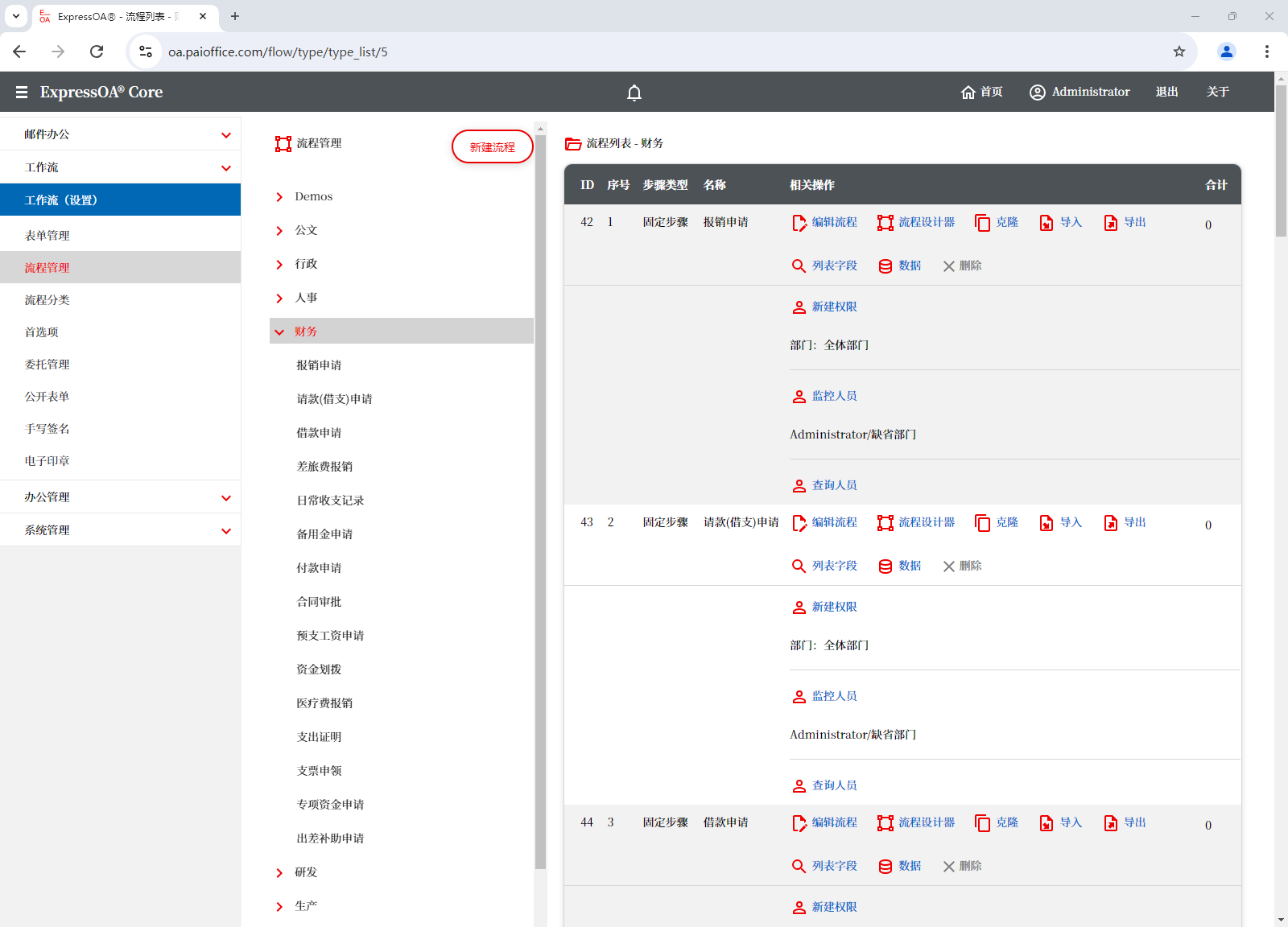Expand the 研发 flow category
This screenshot has height=927, width=1288.
[x=279, y=873]
